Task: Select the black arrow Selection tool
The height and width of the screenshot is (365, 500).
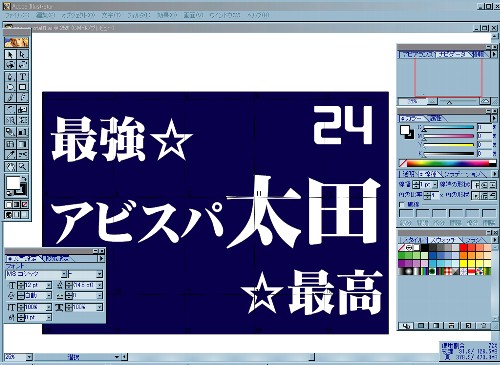Action: (x=10, y=55)
